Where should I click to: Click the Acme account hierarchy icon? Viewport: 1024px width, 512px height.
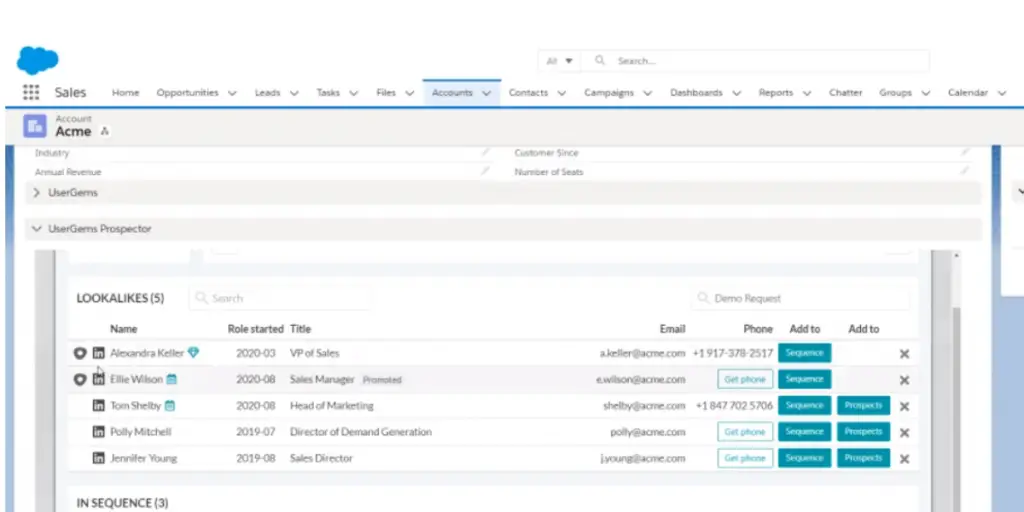(105, 132)
